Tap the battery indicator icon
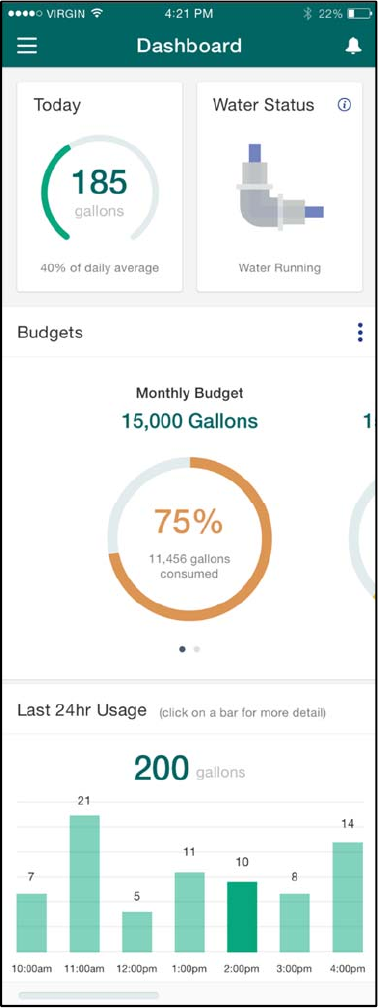This screenshot has height=1008, width=378. pos(359,13)
